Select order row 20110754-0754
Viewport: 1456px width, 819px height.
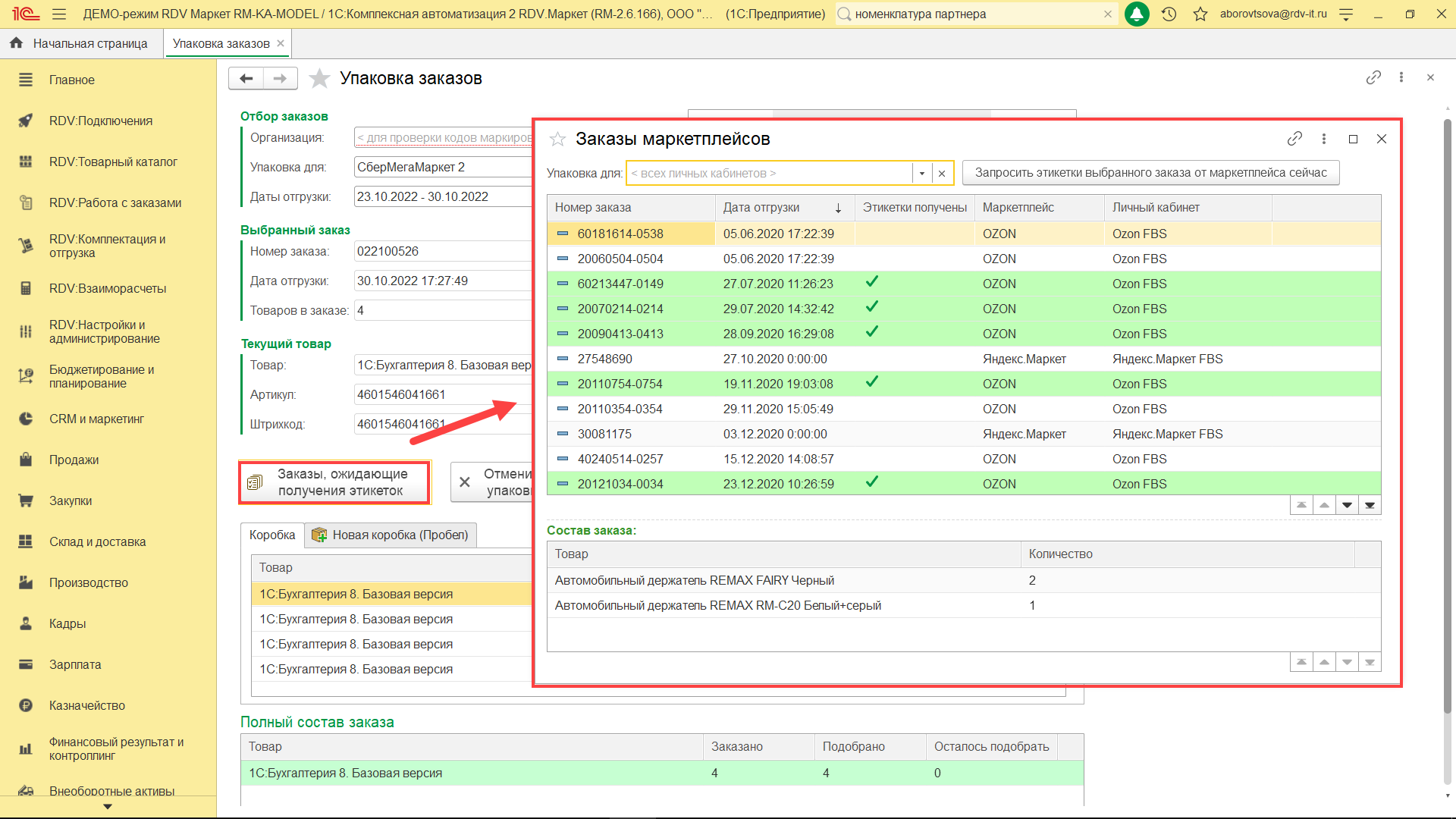(620, 384)
